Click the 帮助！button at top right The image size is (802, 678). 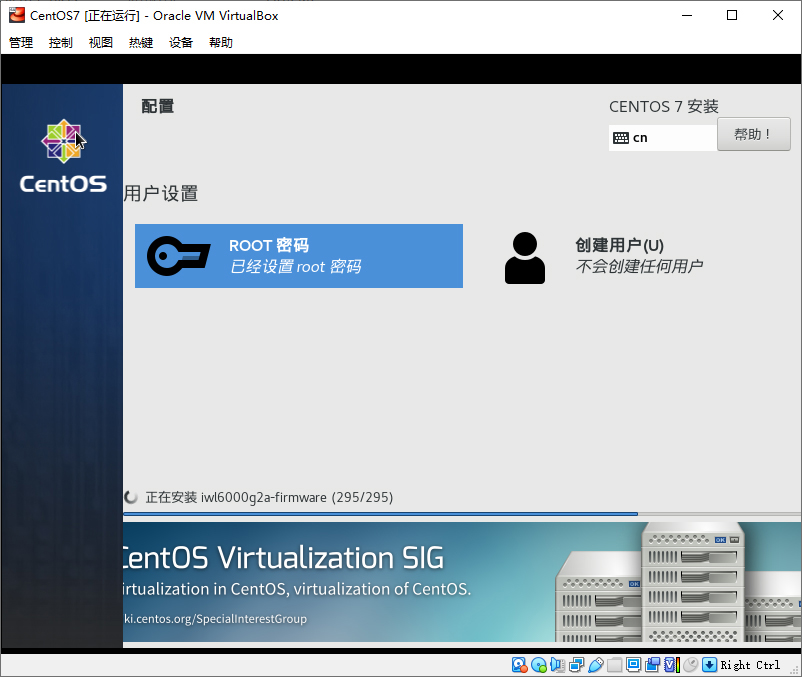(x=753, y=133)
